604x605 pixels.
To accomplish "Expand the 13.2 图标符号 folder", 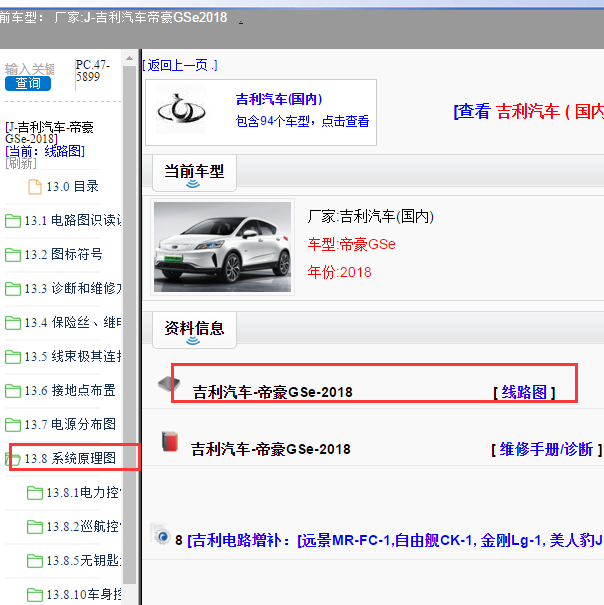I will (x=63, y=255).
